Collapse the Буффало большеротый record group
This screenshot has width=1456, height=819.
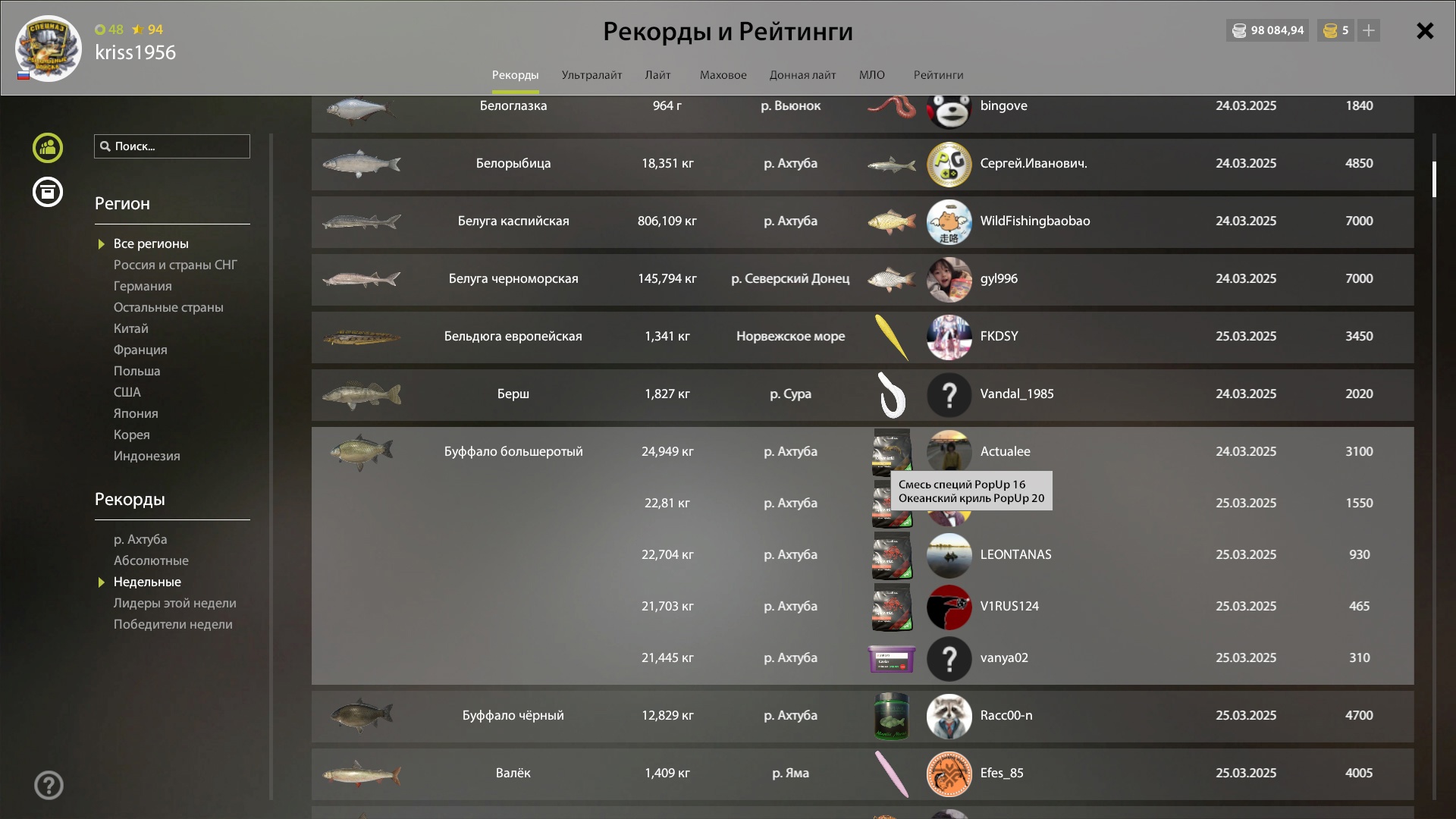click(x=862, y=451)
